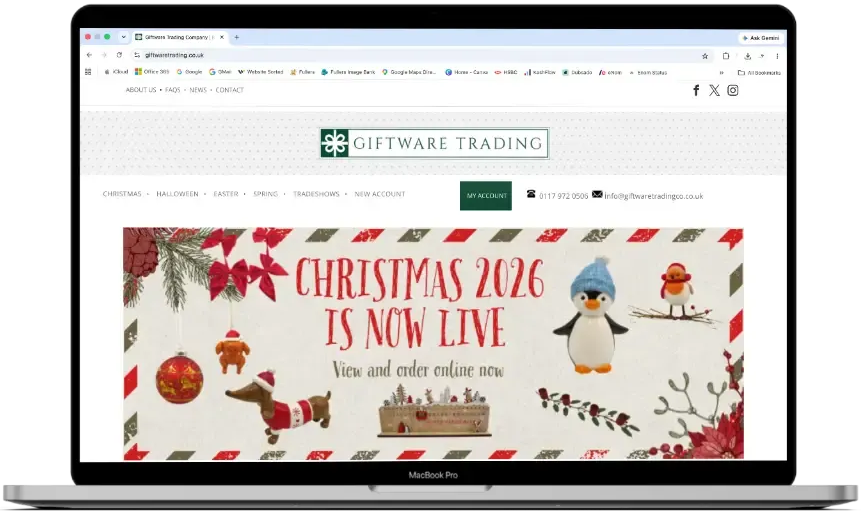Open the GMail bookmark
Viewport: 861px width, 514px height.
[220, 72]
